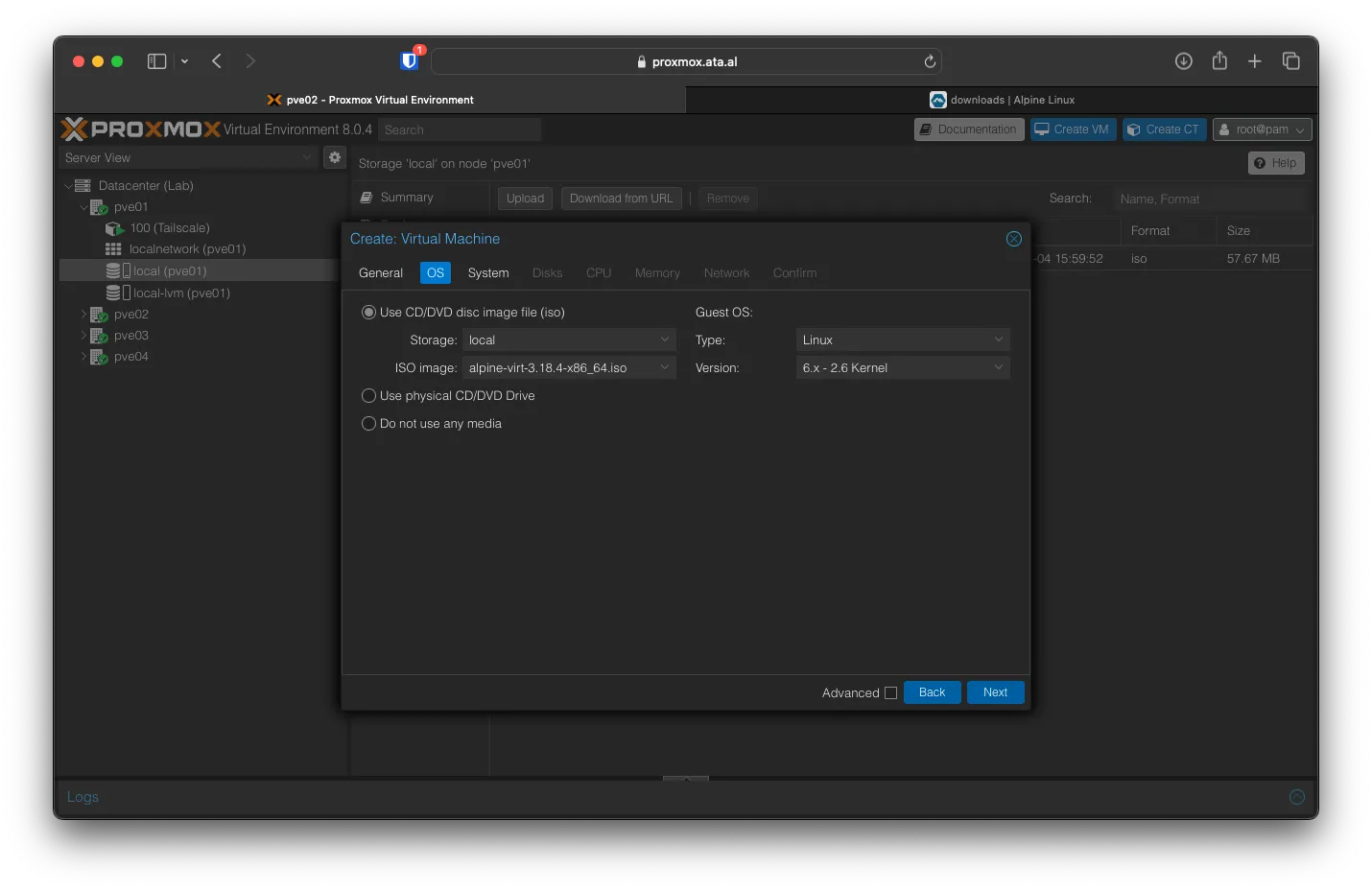This screenshot has height=890, width=1372.
Task: Open the Safari sidebar toggle icon
Action: click(156, 61)
